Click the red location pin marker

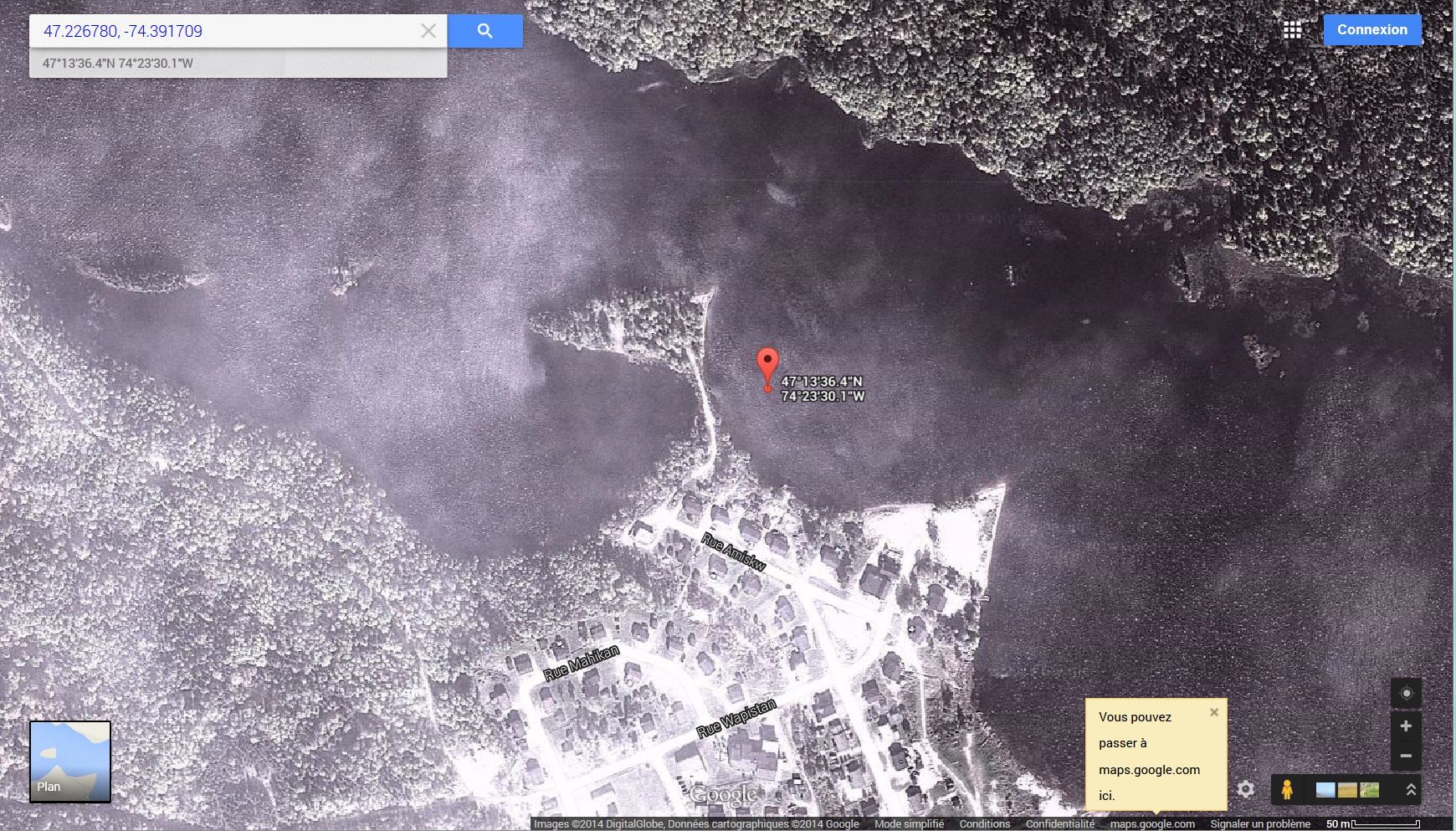(x=767, y=366)
